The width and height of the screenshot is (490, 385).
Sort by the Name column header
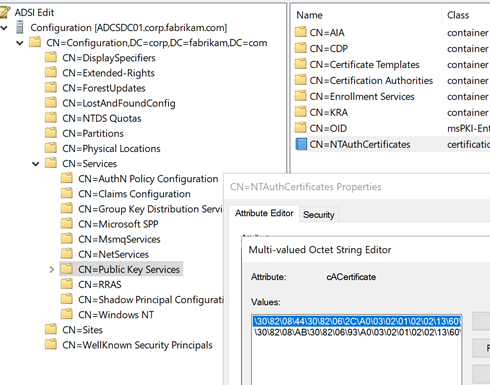coord(367,15)
